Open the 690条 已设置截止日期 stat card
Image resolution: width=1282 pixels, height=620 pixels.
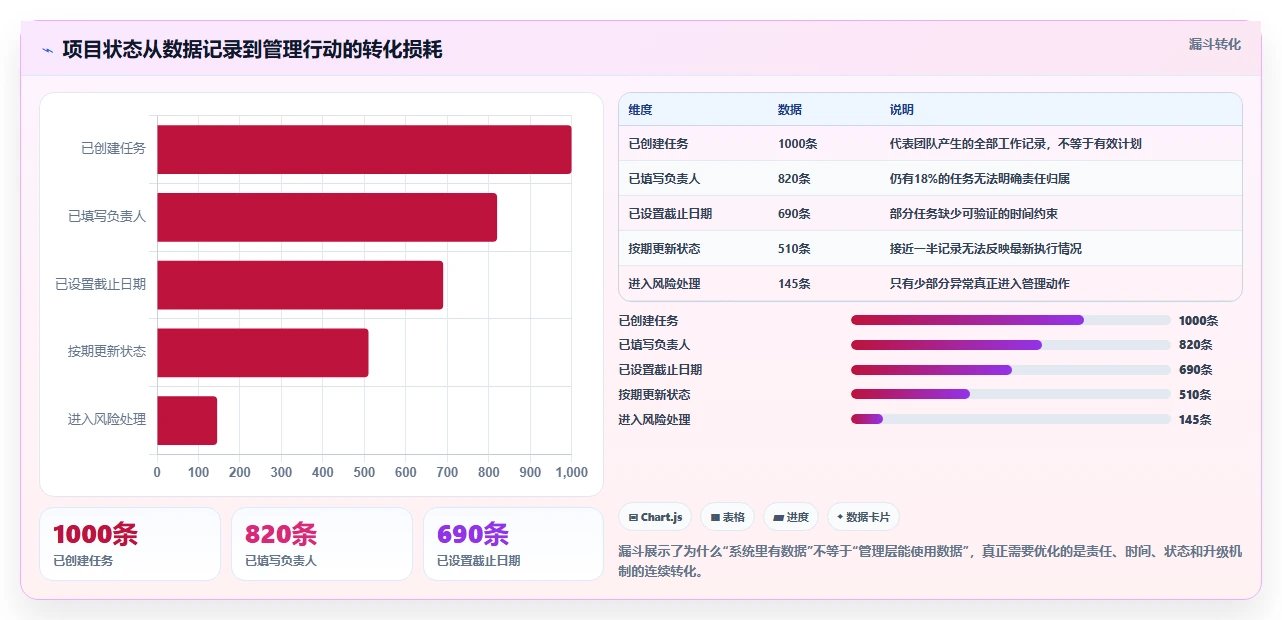pos(514,544)
